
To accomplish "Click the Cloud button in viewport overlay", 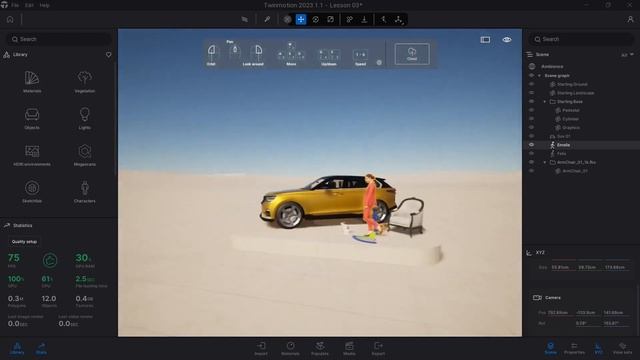I will point(412,54).
